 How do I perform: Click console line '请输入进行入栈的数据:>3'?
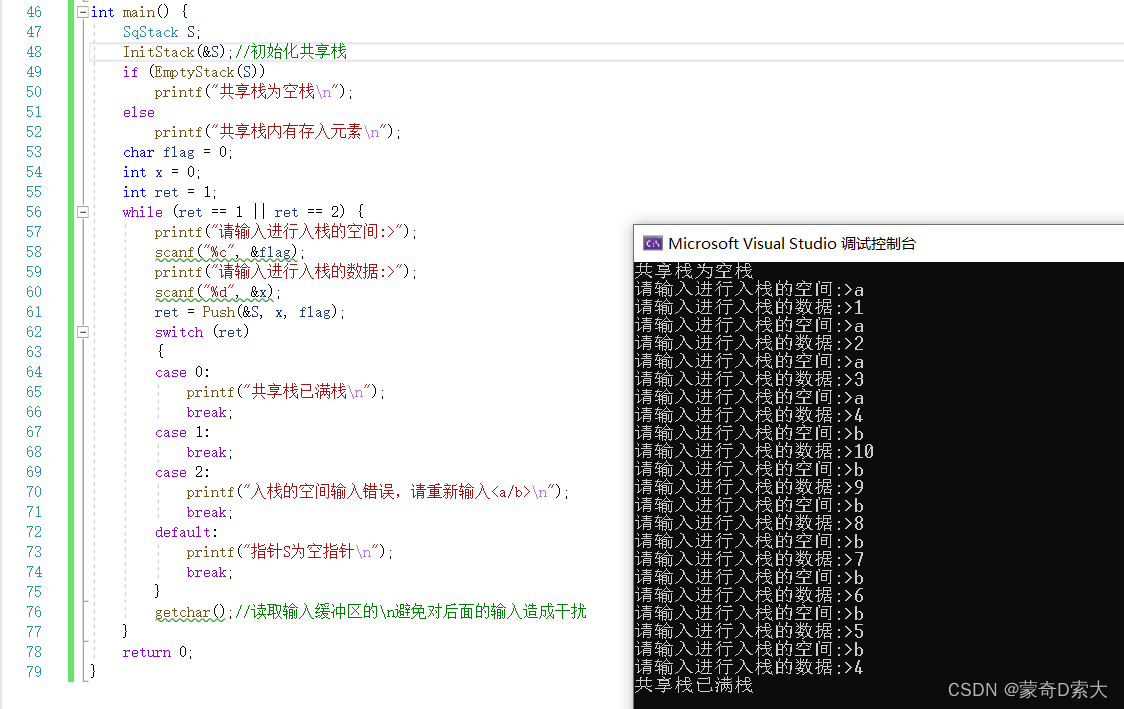click(749, 379)
